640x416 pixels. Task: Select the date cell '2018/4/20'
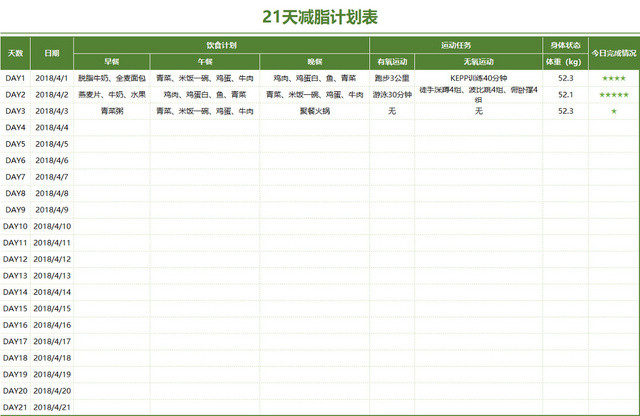(52, 391)
